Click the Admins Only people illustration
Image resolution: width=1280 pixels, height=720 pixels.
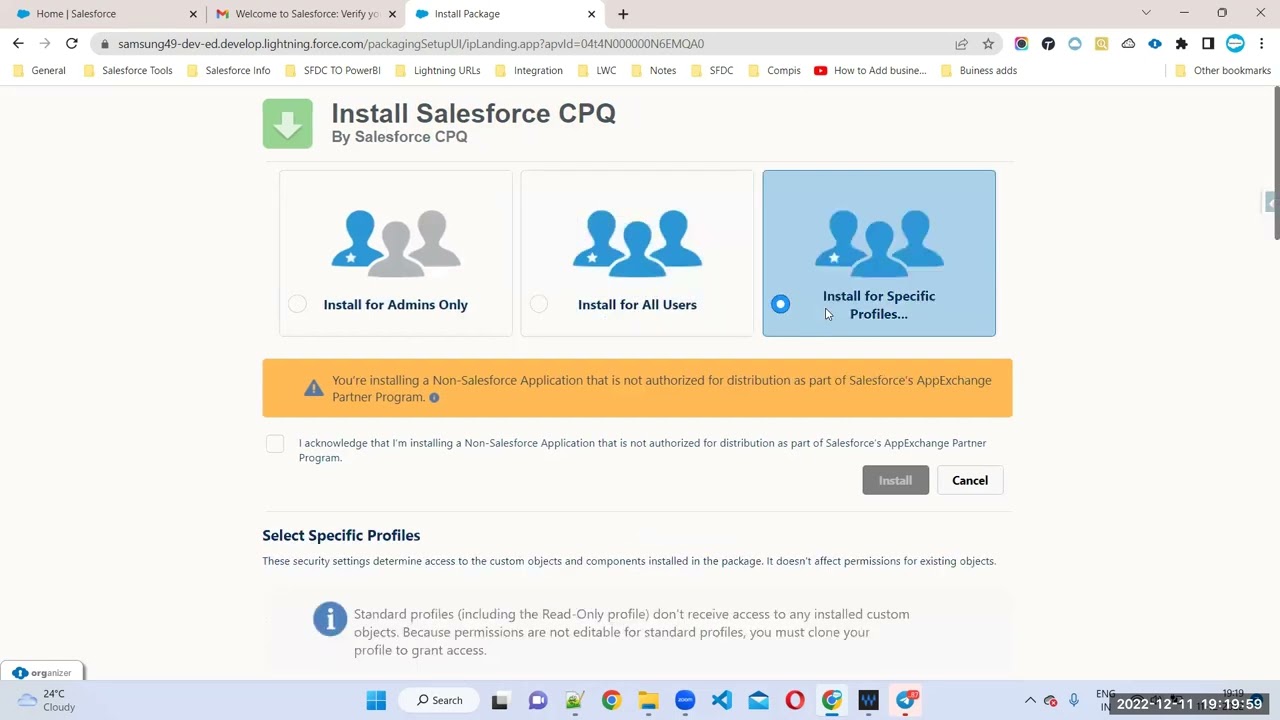pos(396,242)
